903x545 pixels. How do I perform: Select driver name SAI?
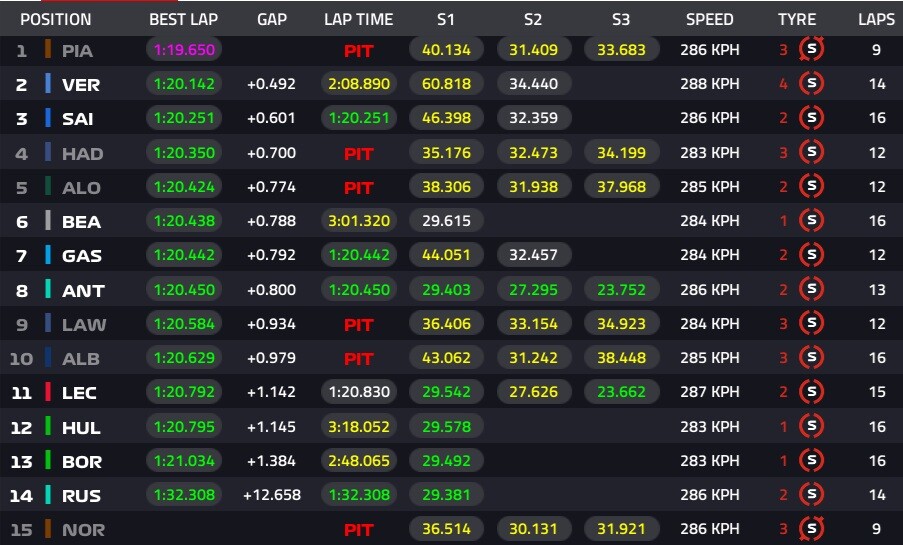pos(81,119)
